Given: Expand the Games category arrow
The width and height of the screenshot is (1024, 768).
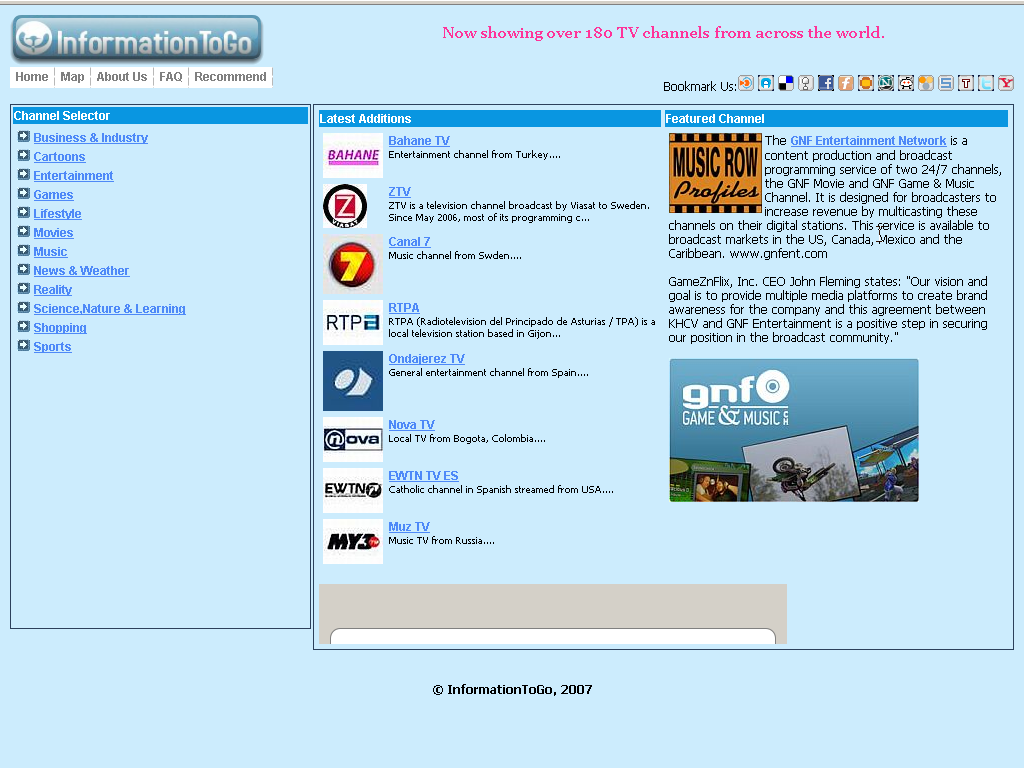Looking at the screenshot, I should tap(24, 193).
